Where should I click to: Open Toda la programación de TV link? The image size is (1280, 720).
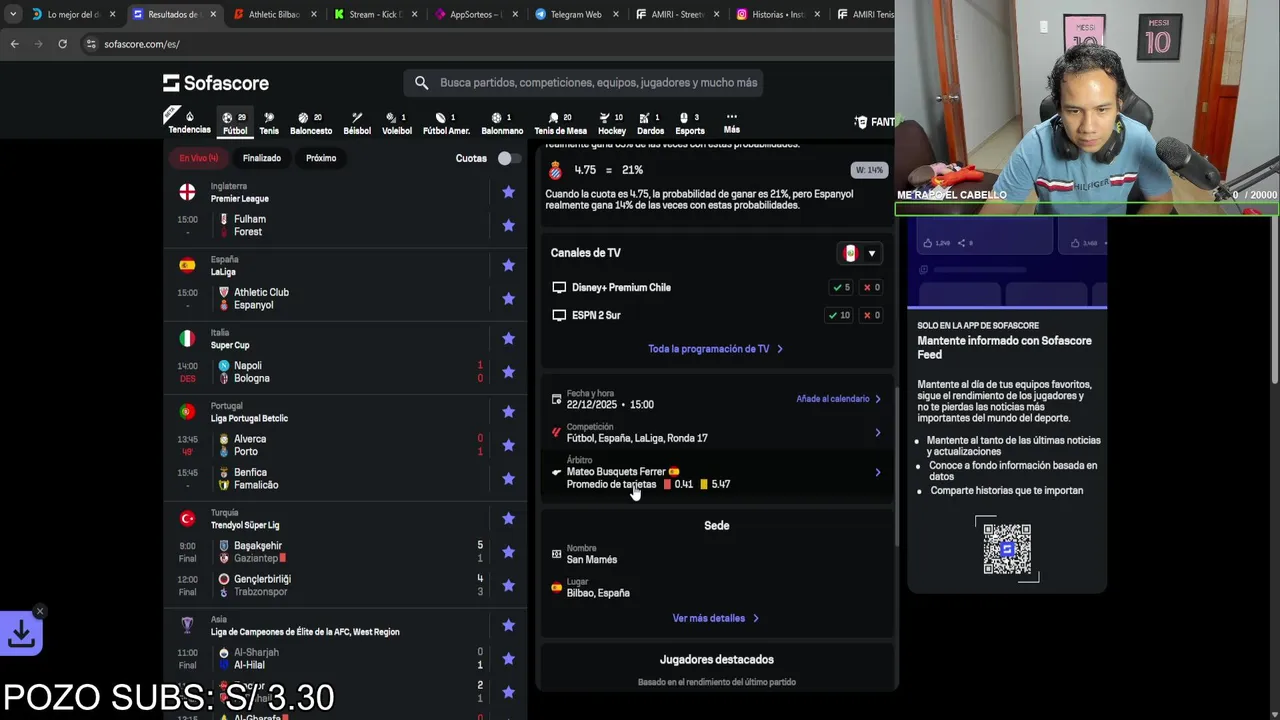[x=716, y=349]
